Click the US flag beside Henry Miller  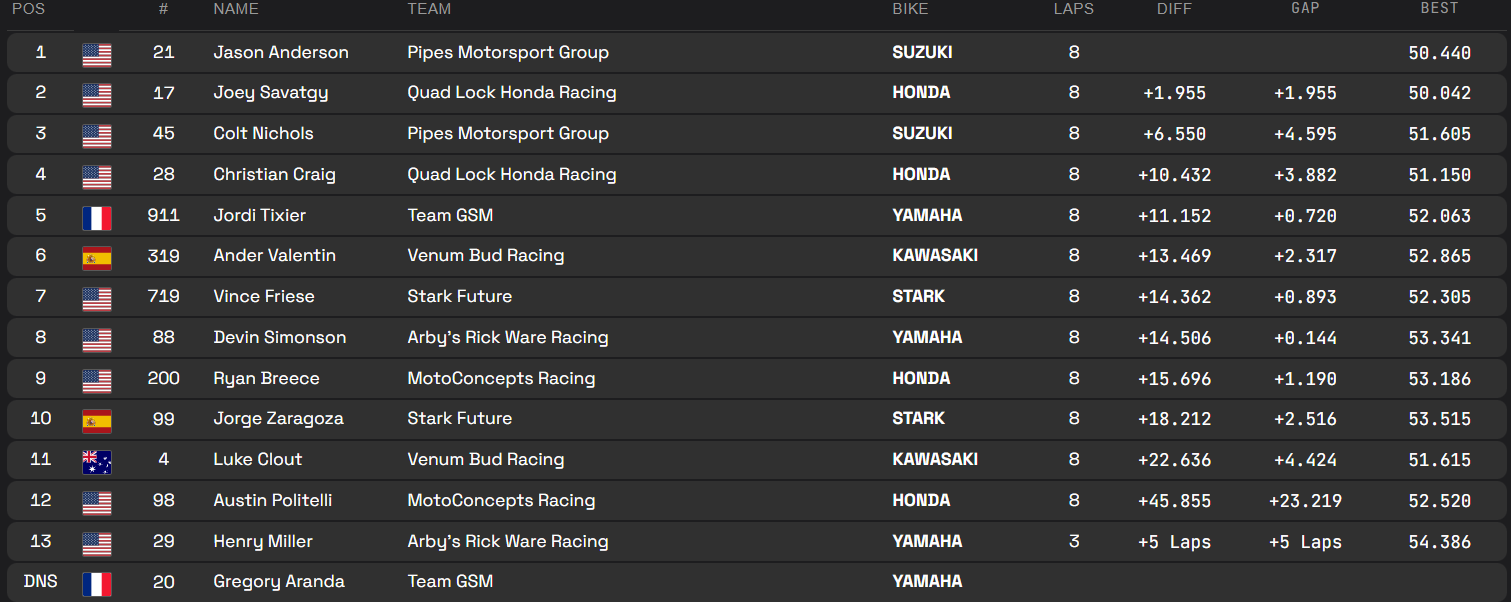[97, 543]
